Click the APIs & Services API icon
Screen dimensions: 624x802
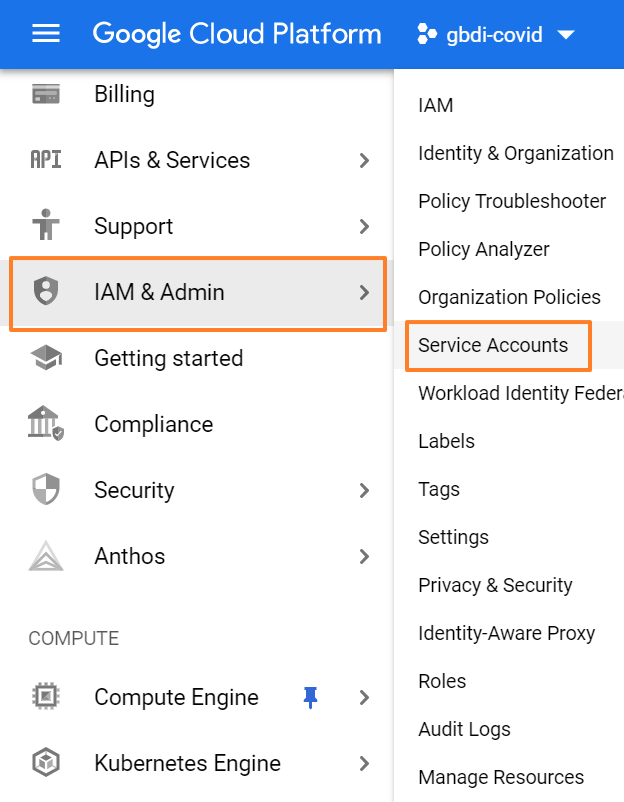click(x=46, y=160)
